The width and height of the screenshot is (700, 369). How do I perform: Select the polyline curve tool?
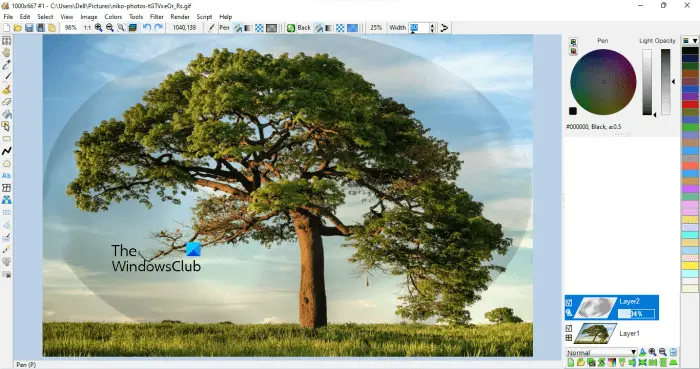click(x=6, y=151)
